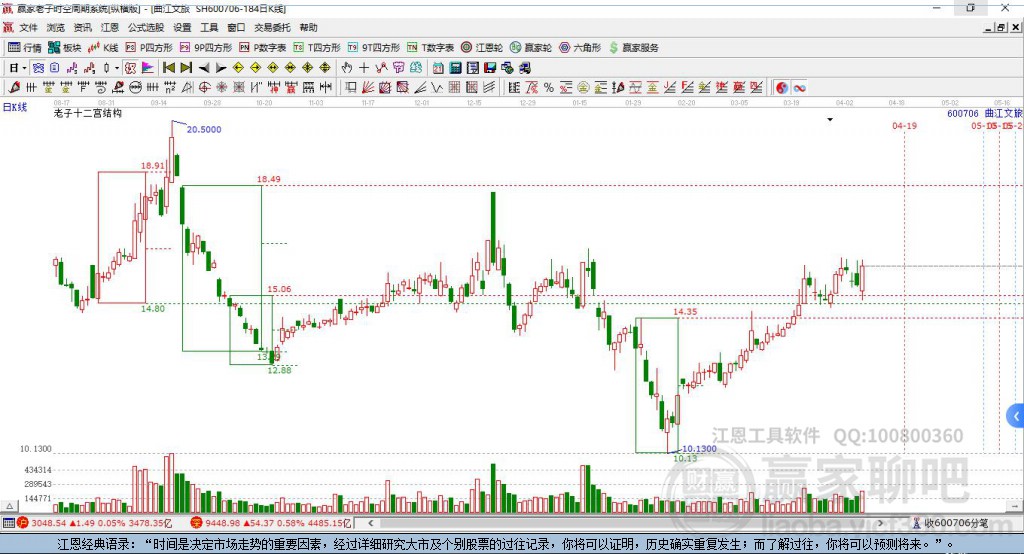This screenshot has height=554, width=1024.
Task: Expand the 日 period dropdown
Action: click(24, 68)
